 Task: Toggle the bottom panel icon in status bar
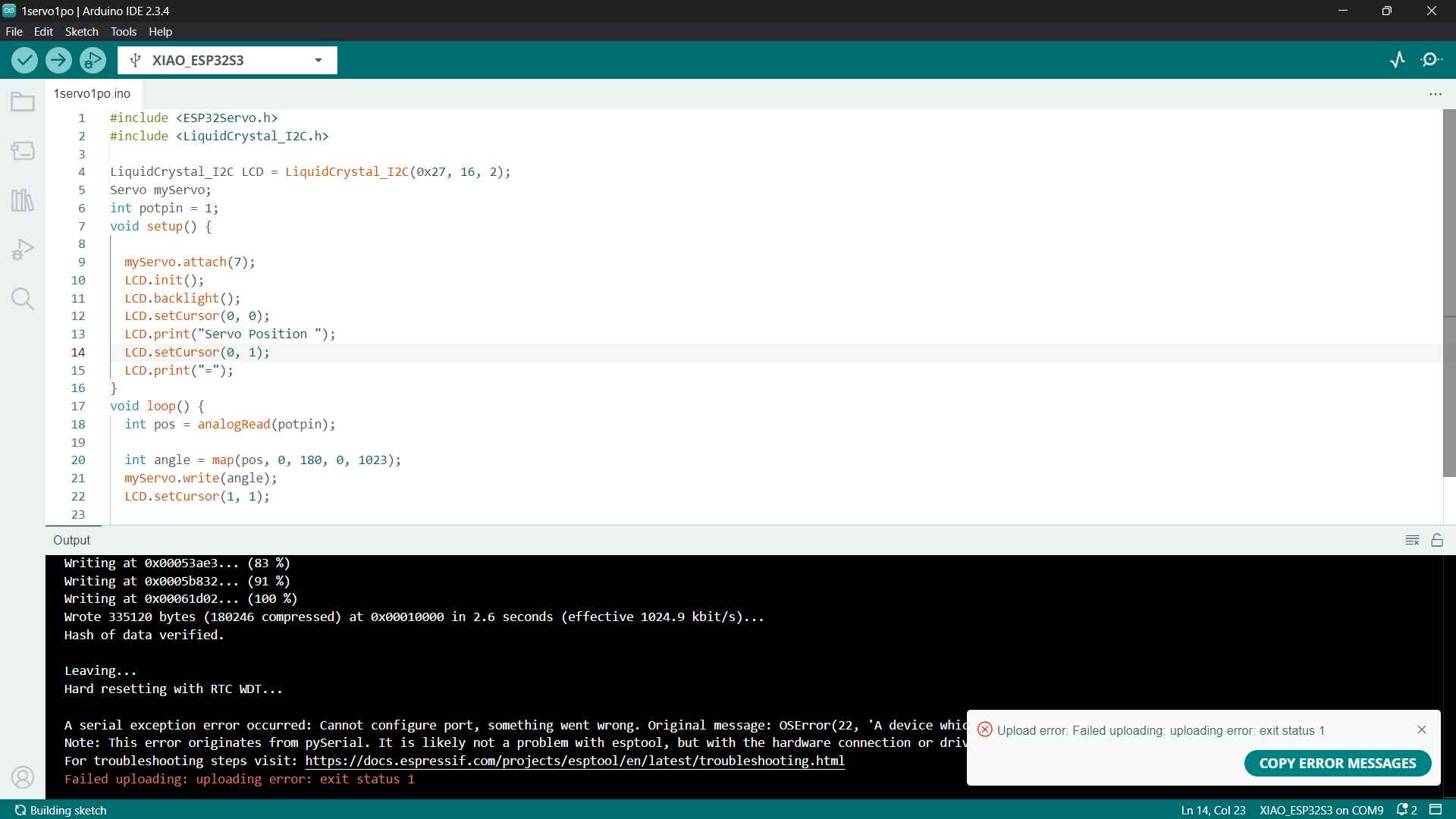click(x=1436, y=810)
